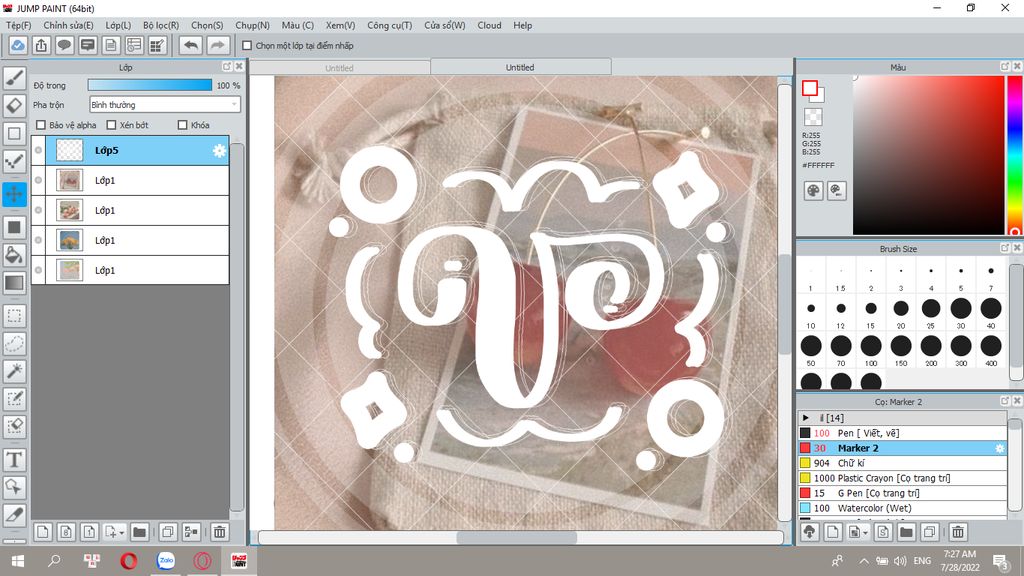Create a new color layer

tap(42, 532)
